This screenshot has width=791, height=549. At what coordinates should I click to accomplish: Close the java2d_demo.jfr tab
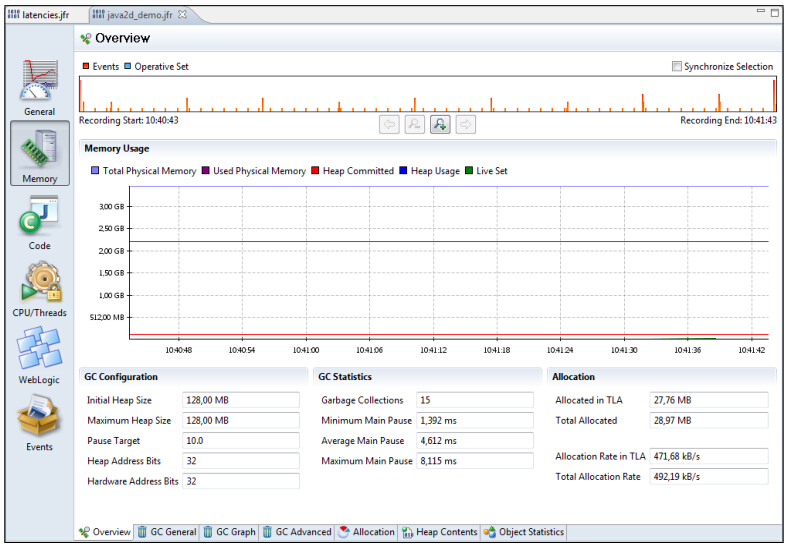pos(182,16)
